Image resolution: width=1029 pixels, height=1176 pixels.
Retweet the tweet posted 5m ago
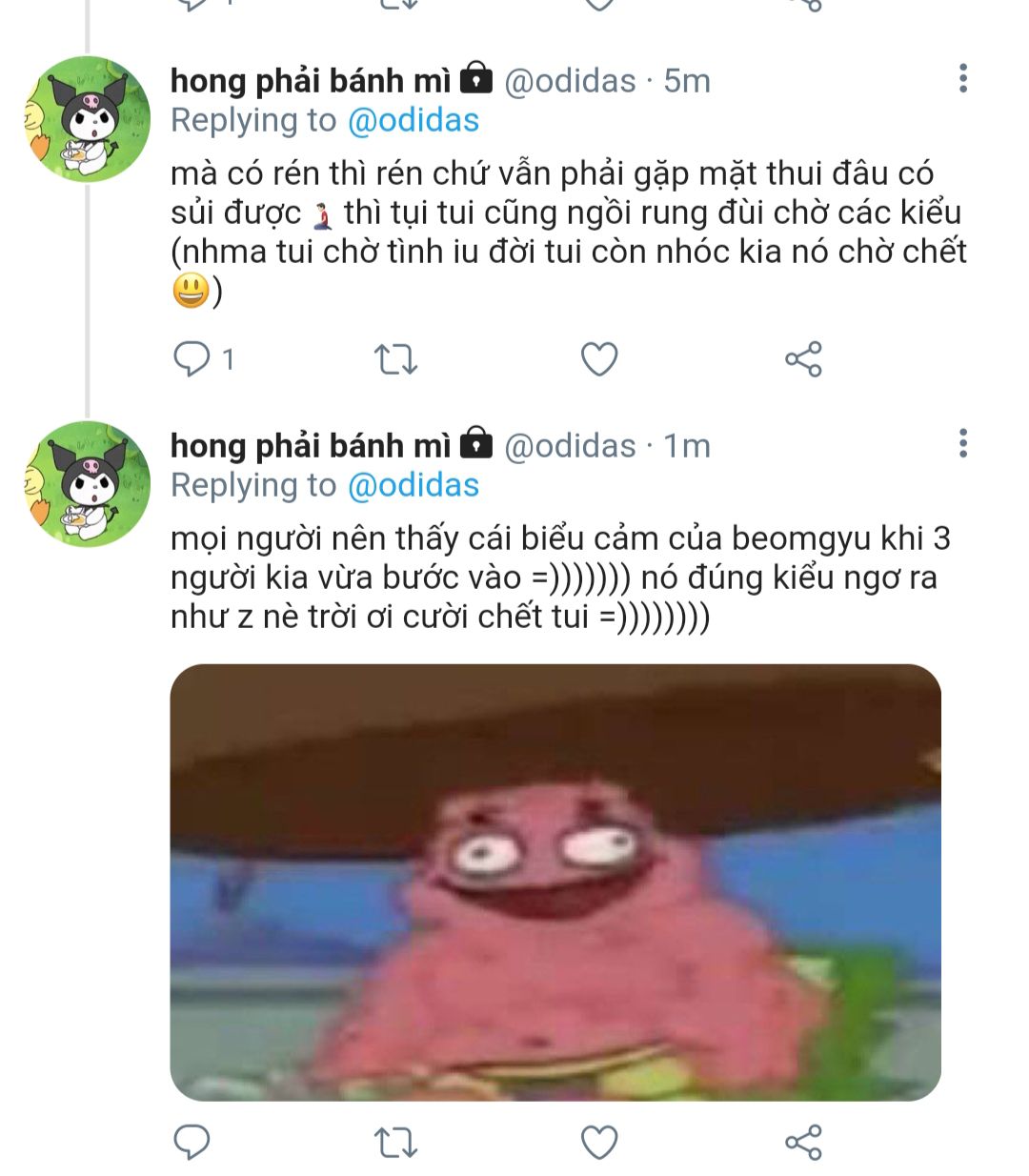(395, 359)
